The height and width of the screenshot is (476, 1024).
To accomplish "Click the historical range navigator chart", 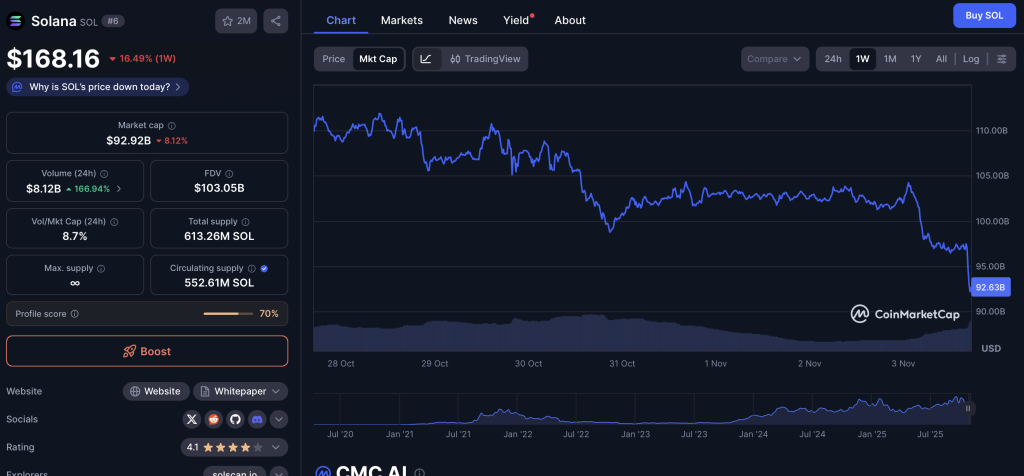I will (x=642, y=409).
